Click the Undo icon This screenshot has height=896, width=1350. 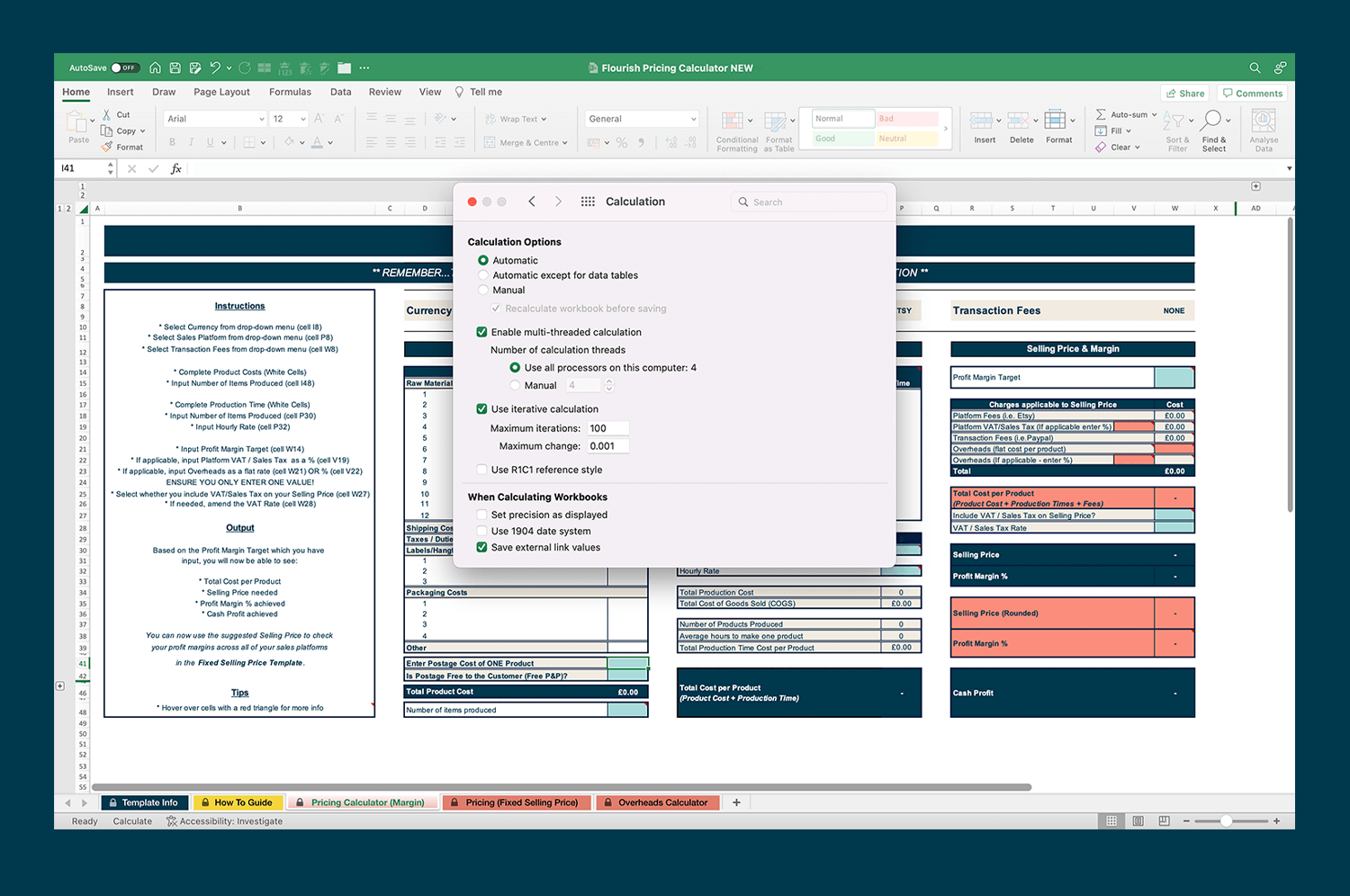pos(213,67)
